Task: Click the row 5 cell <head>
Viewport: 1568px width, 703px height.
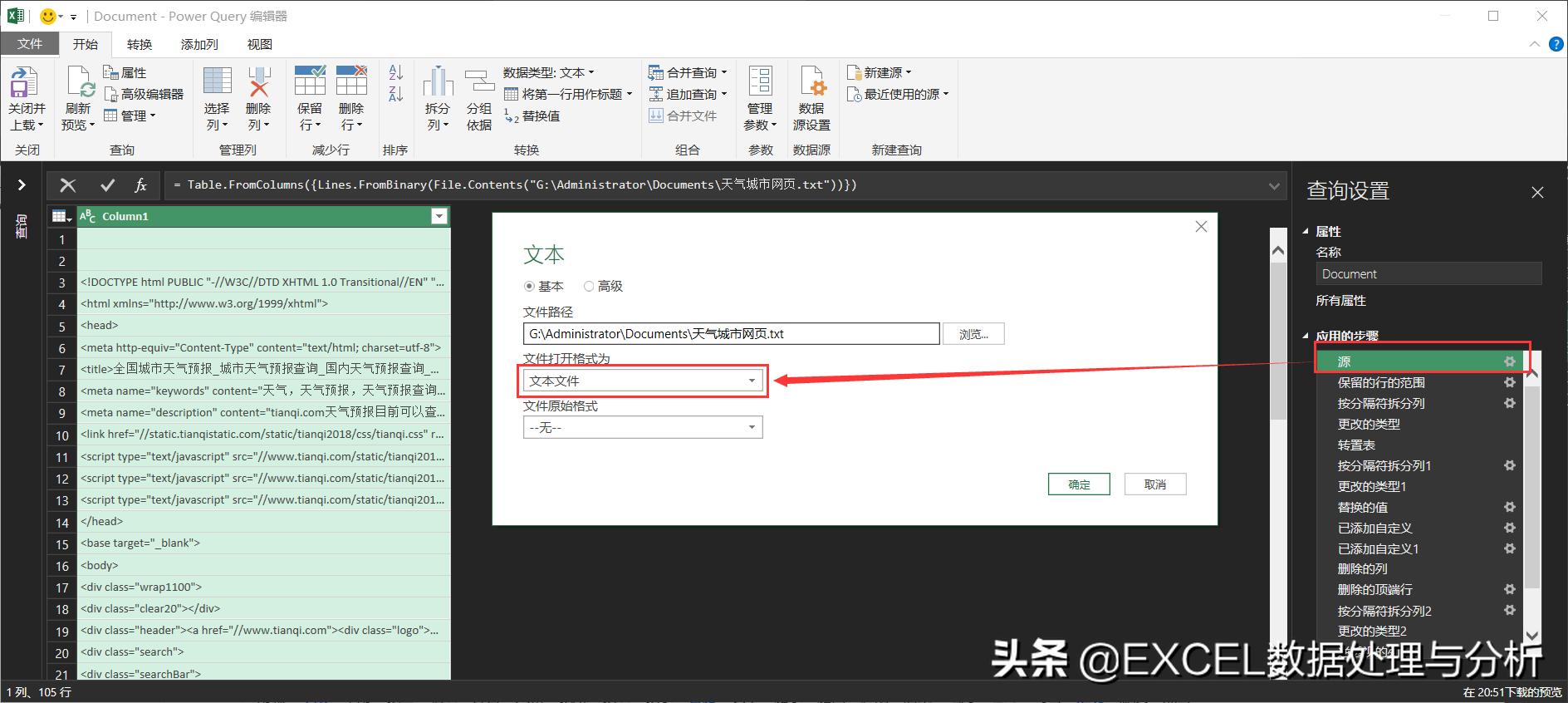Action: click(264, 326)
